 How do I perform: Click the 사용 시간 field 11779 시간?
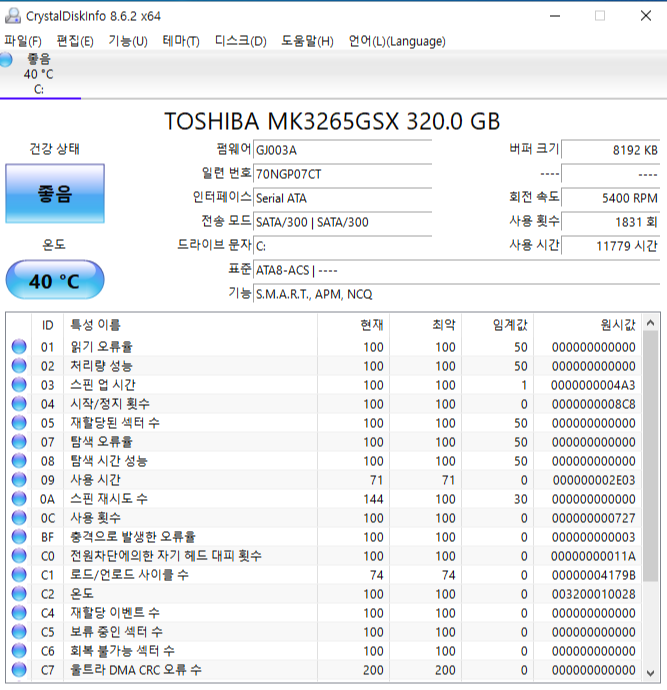click(x=611, y=246)
